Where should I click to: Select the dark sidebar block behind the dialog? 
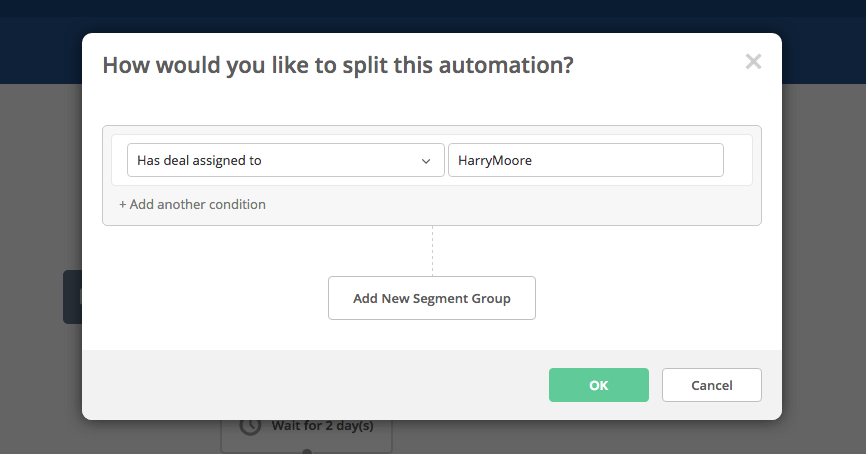coord(72,297)
